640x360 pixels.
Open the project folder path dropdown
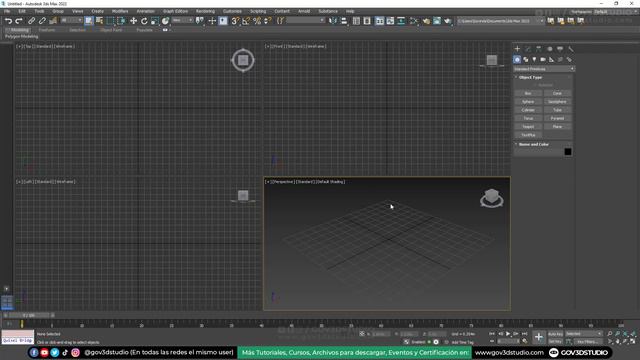[500, 21]
